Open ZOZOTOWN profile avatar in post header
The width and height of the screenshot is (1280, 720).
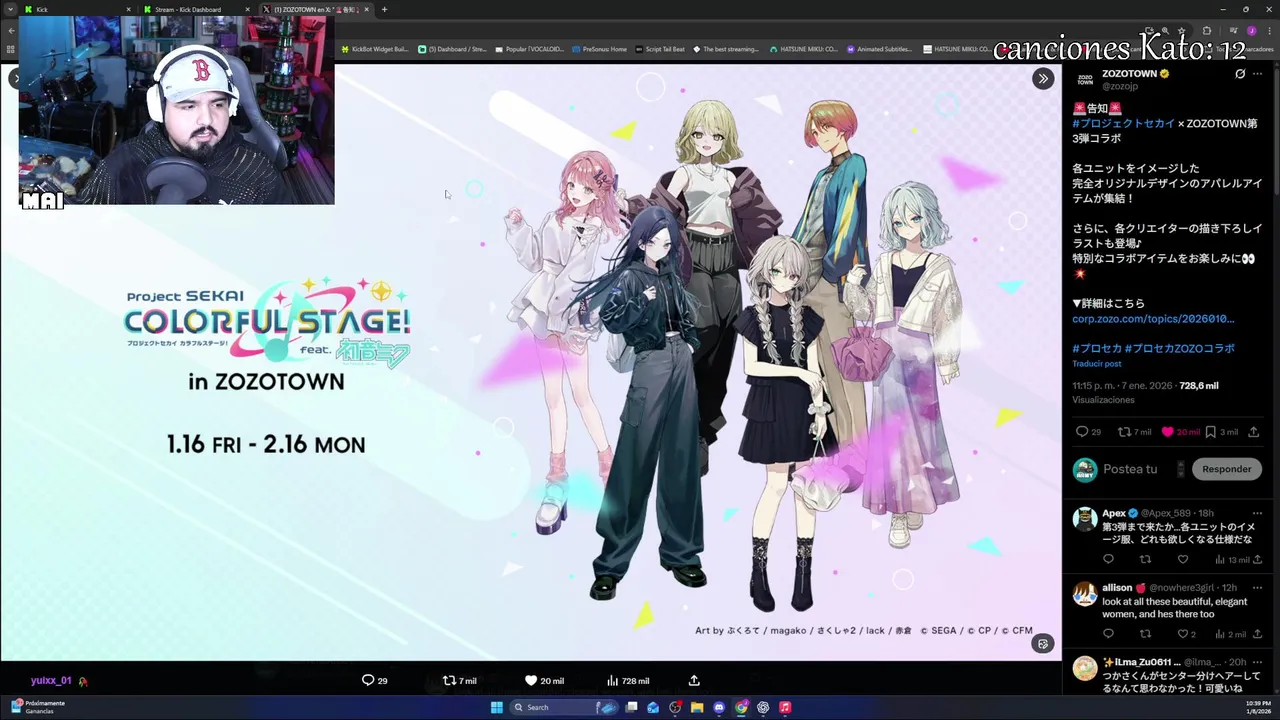1084,79
